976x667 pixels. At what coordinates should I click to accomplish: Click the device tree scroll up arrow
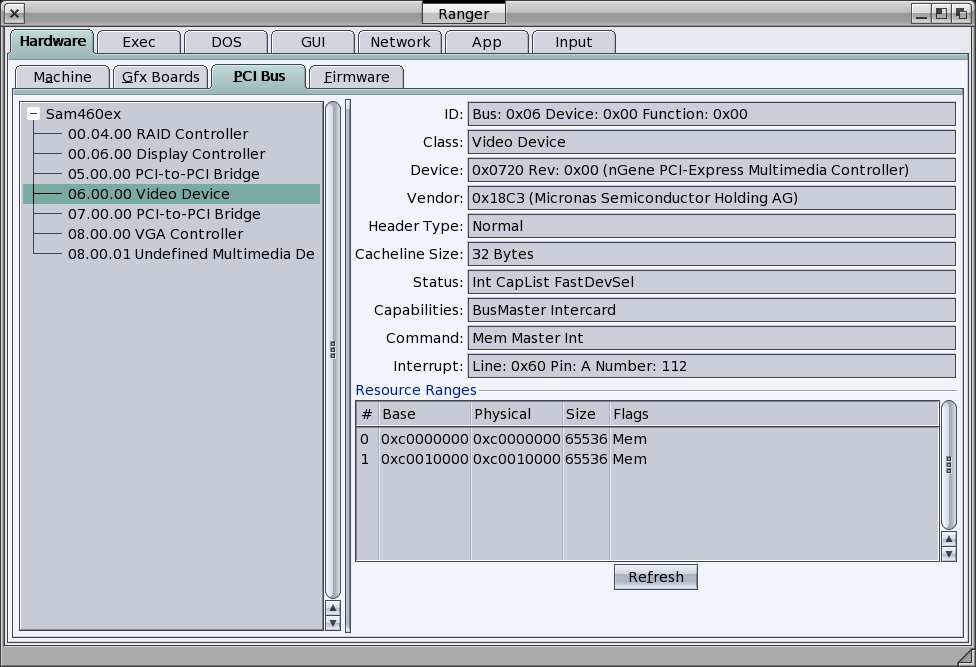[333, 607]
